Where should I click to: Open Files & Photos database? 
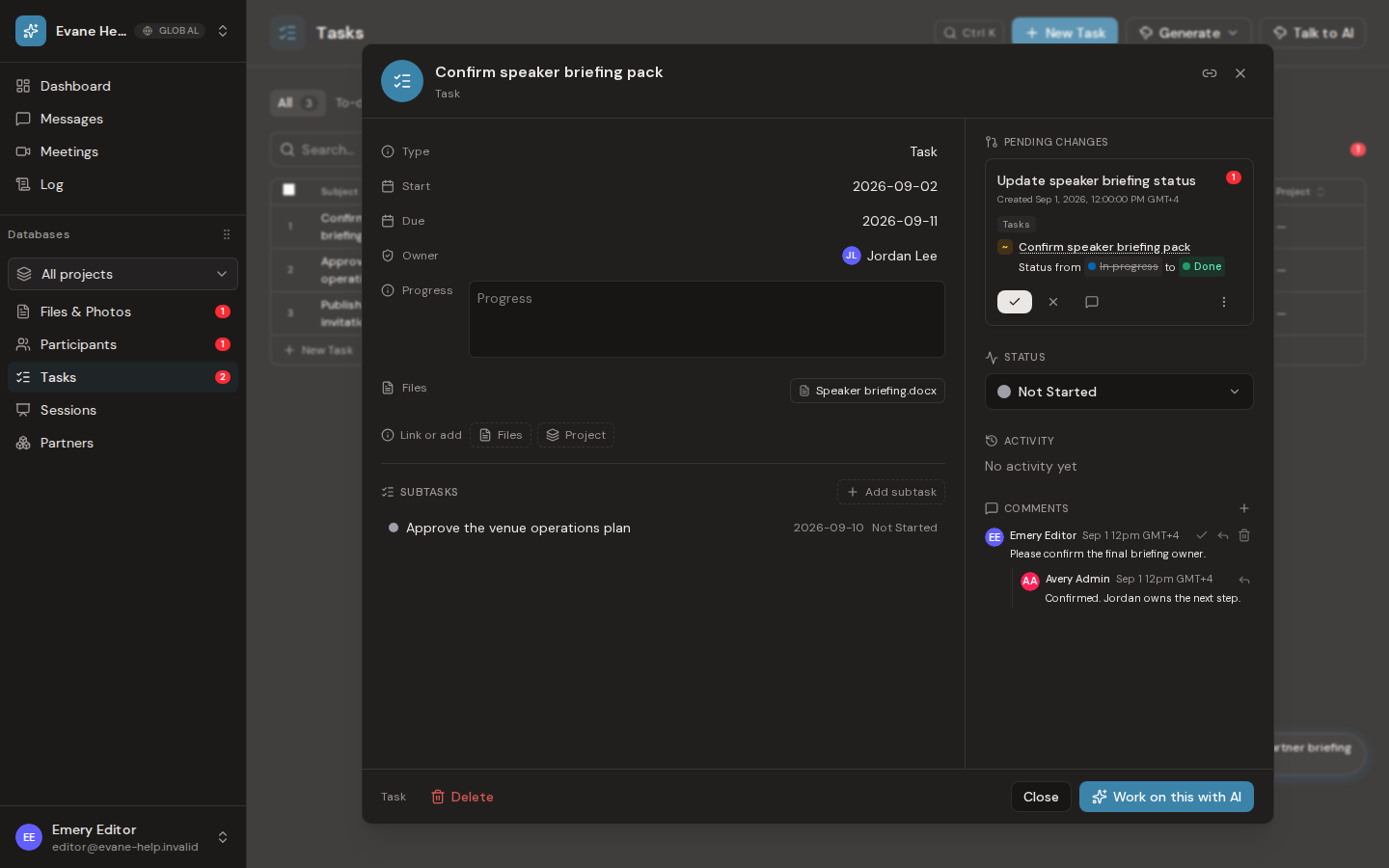click(x=123, y=312)
